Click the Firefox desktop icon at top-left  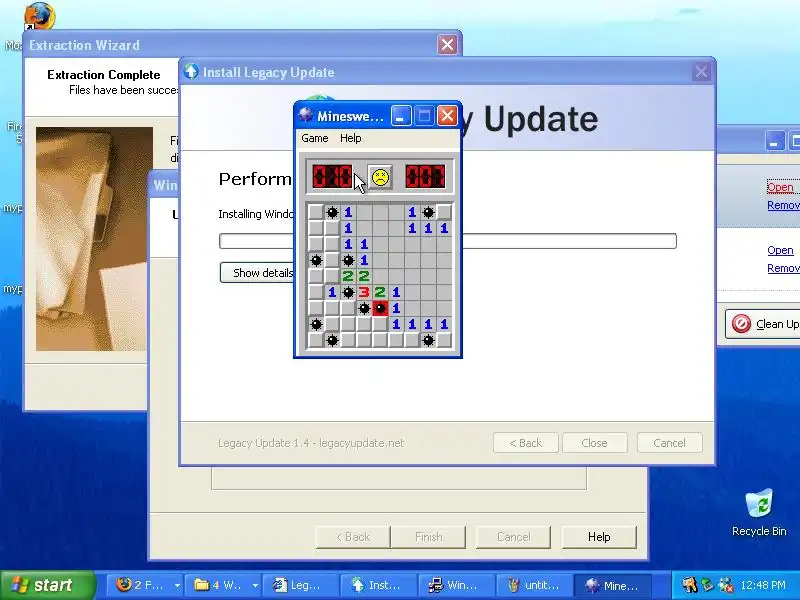[x=39, y=15]
